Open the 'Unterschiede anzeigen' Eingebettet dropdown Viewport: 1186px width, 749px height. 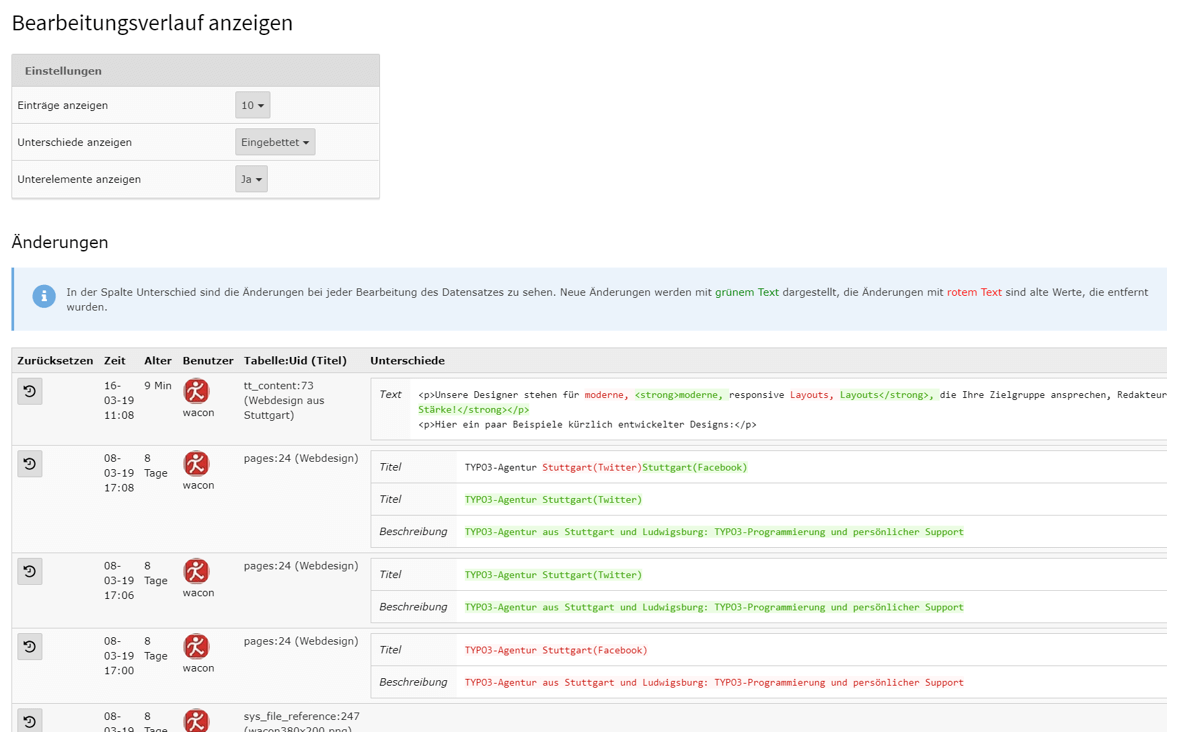coord(275,142)
